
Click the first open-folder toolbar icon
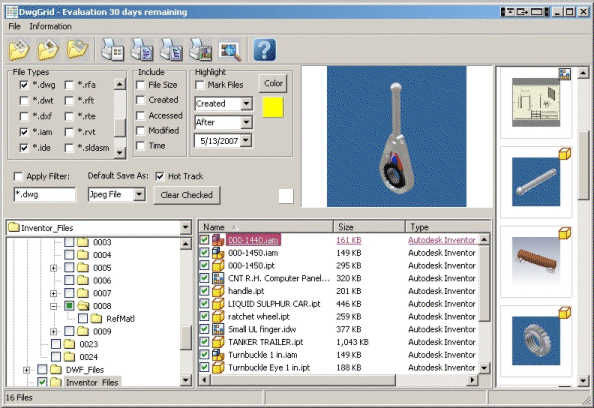pyautogui.click(x=19, y=50)
